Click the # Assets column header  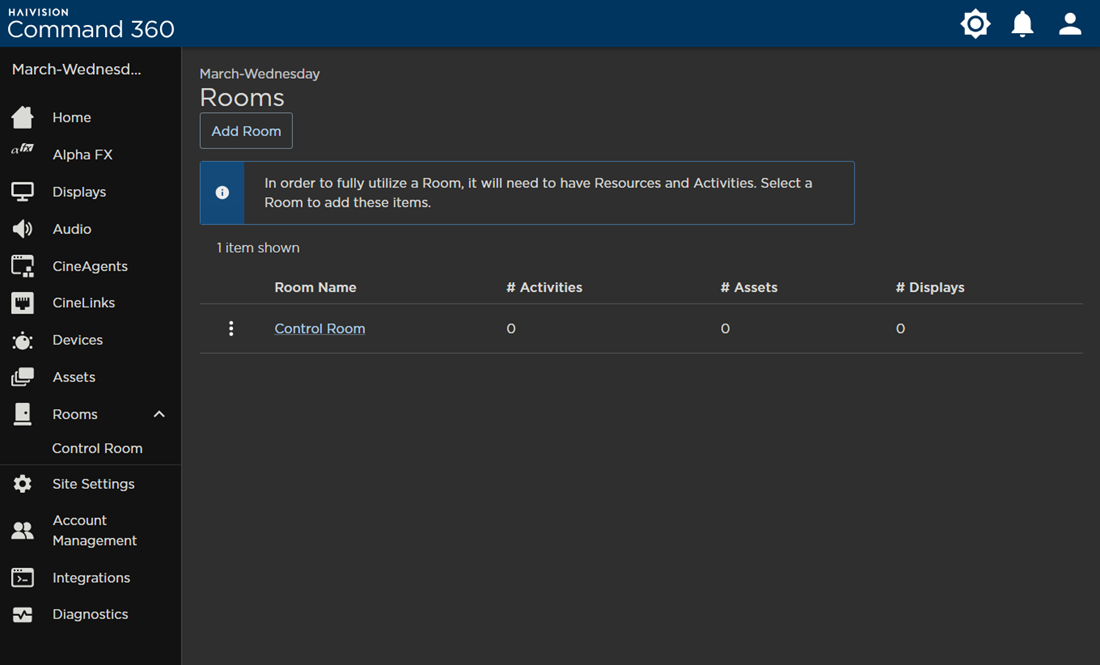[x=749, y=287]
